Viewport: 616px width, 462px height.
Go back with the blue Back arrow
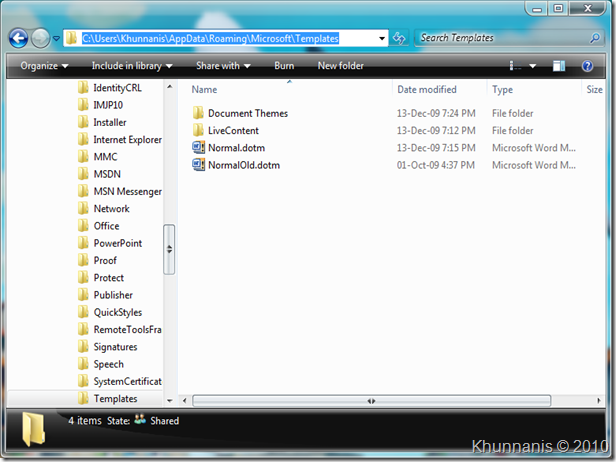[18, 38]
